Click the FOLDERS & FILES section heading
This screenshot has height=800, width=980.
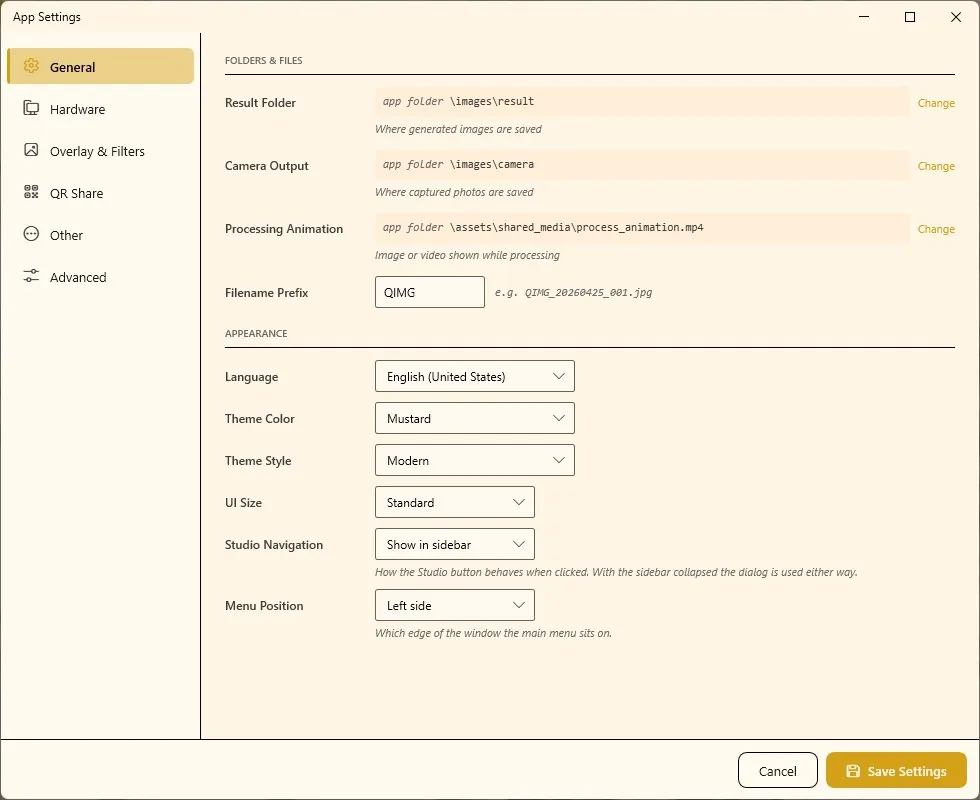(264, 61)
